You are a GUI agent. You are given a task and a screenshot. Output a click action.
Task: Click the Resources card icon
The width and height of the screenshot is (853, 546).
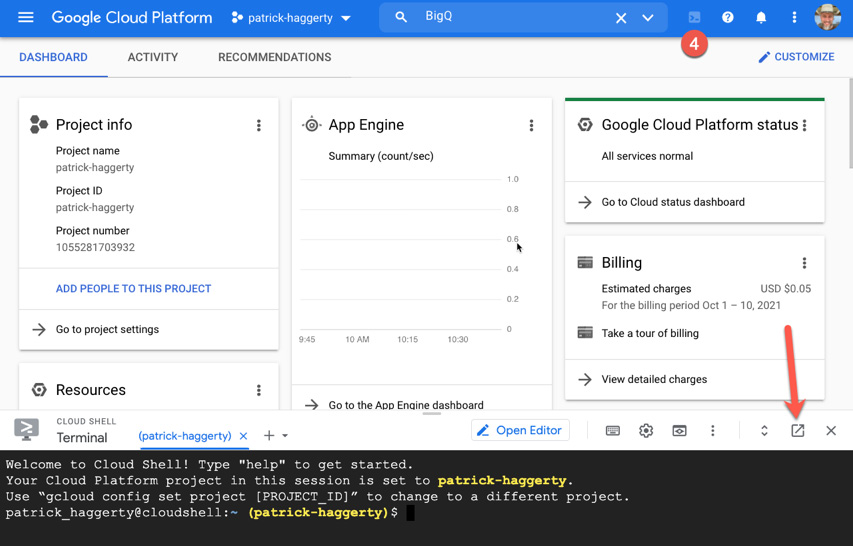[x=39, y=390]
